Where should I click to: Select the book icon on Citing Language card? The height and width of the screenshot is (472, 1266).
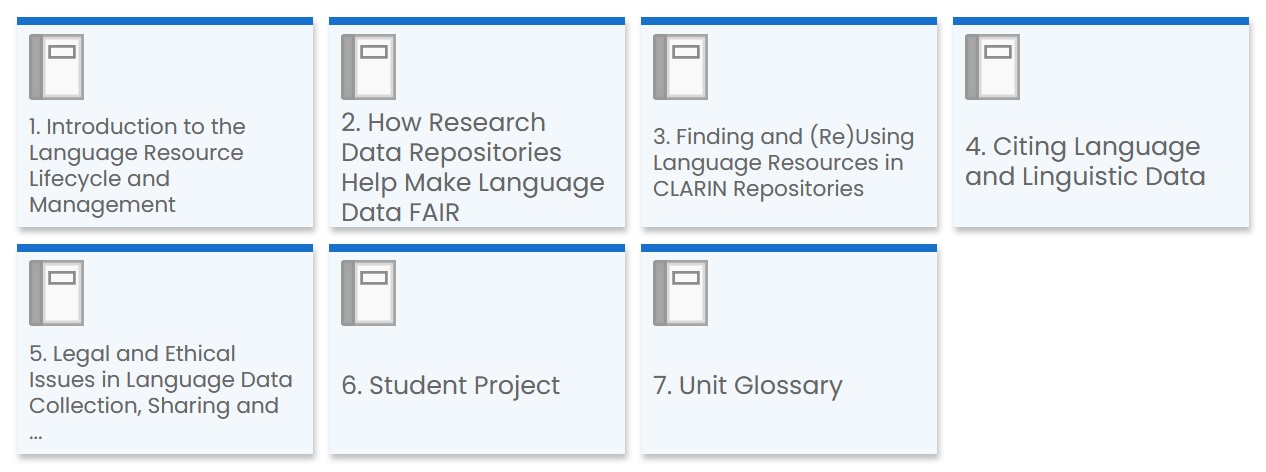(992, 67)
